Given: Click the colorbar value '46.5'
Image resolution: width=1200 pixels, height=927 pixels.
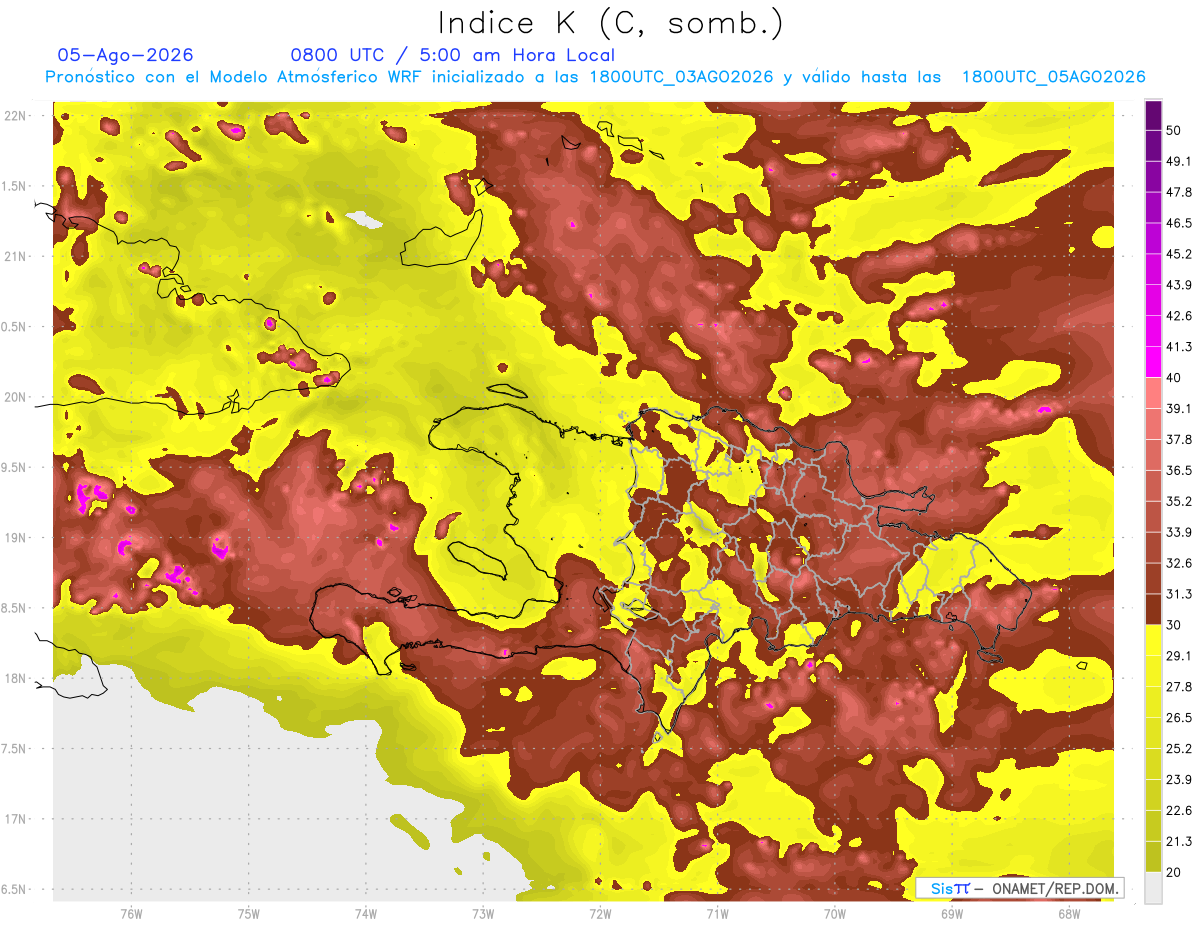Looking at the screenshot, I should 1178,223.
